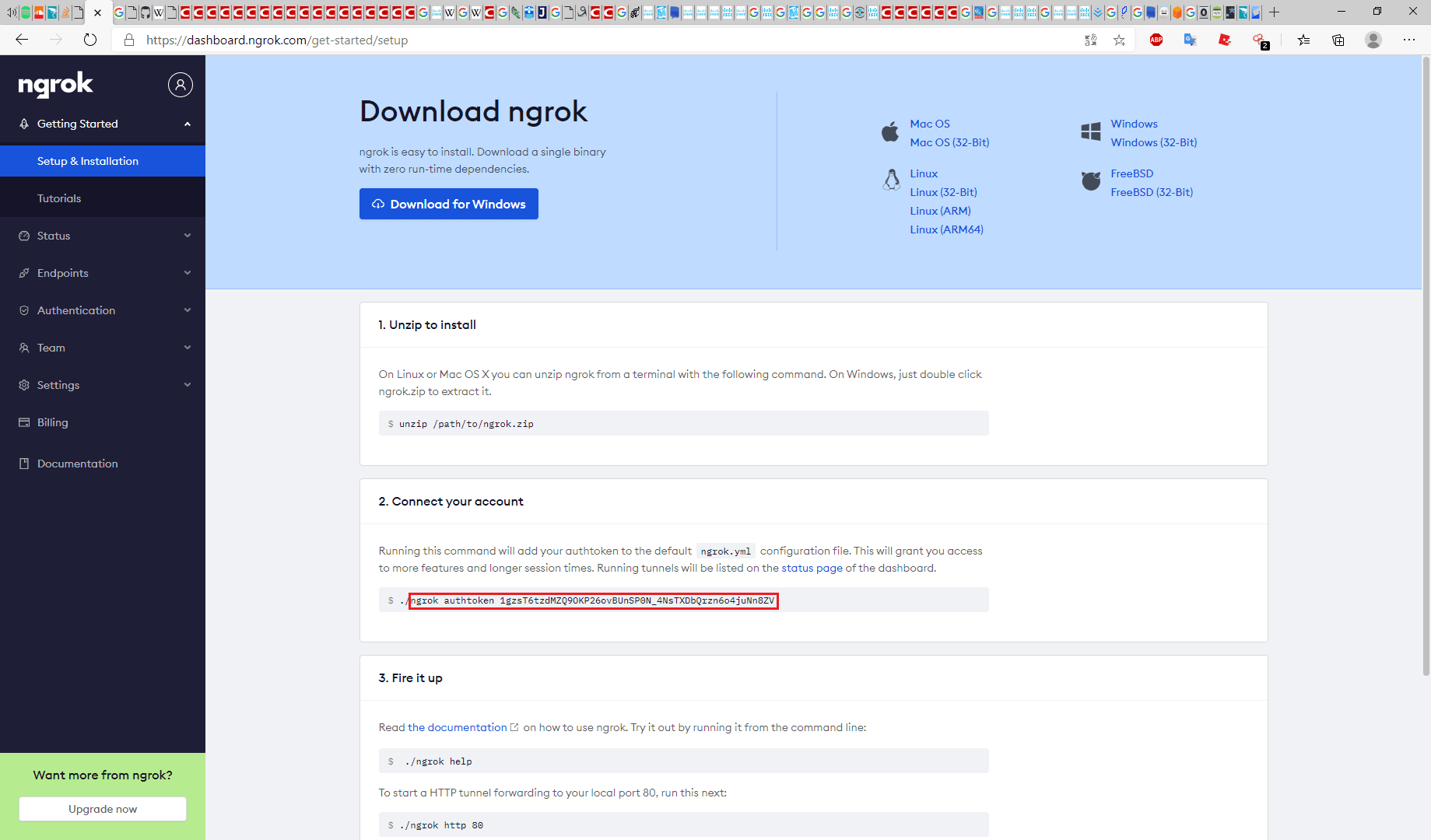
Task: Click the browser refresh icon
Action: [90, 40]
